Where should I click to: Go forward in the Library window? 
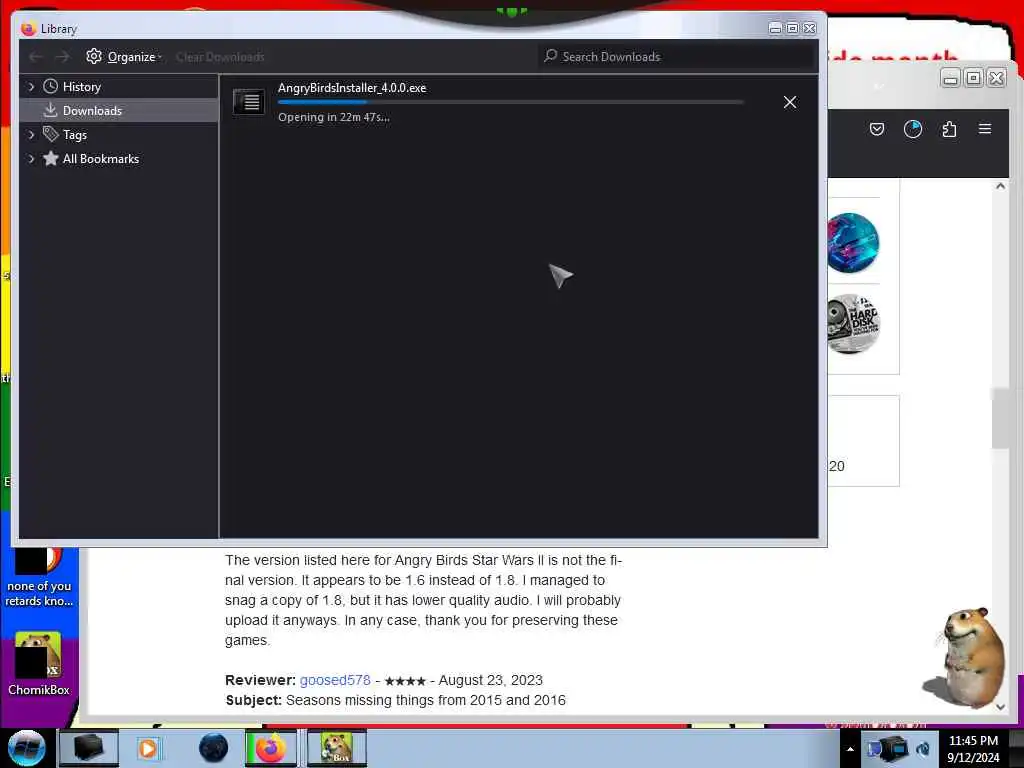pos(62,57)
